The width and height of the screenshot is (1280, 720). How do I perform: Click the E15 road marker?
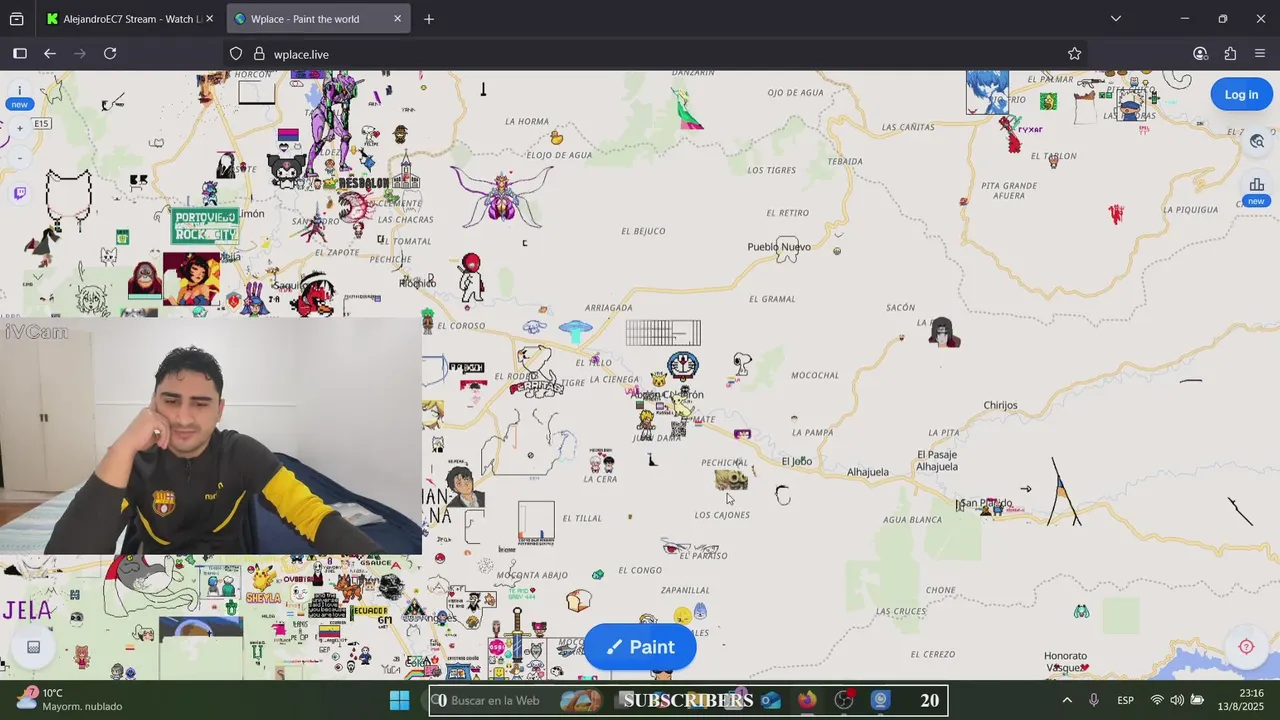(x=41, y=124)
